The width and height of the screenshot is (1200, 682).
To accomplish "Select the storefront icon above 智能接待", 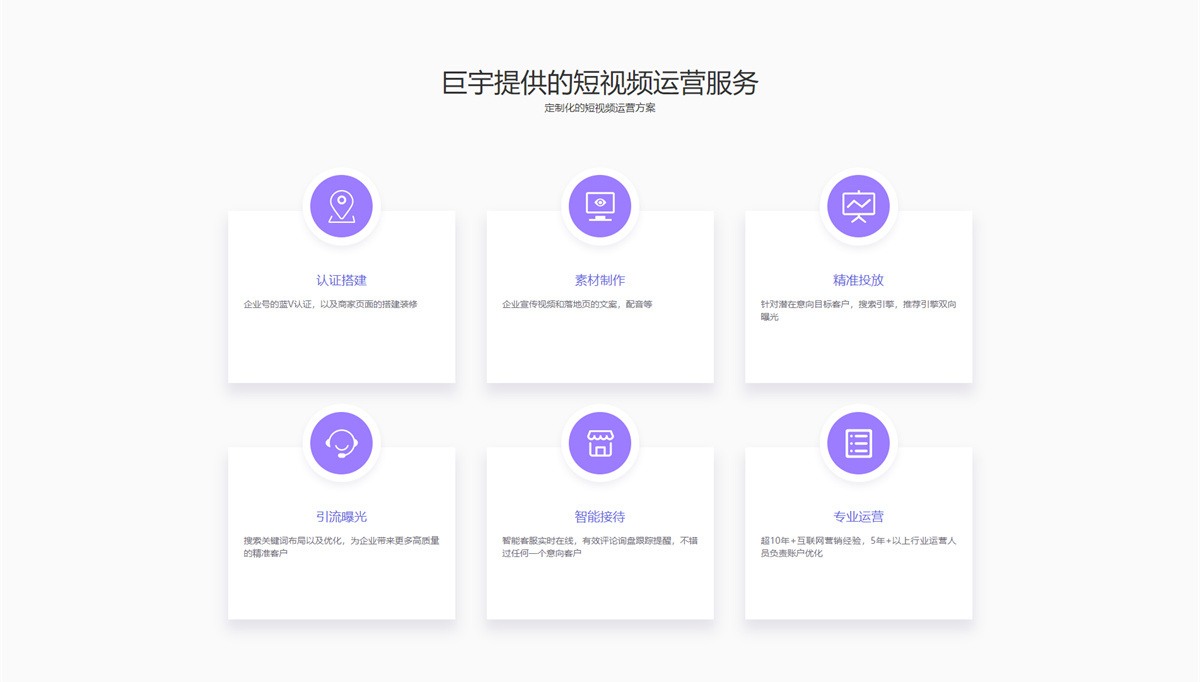I will point(600,443).
